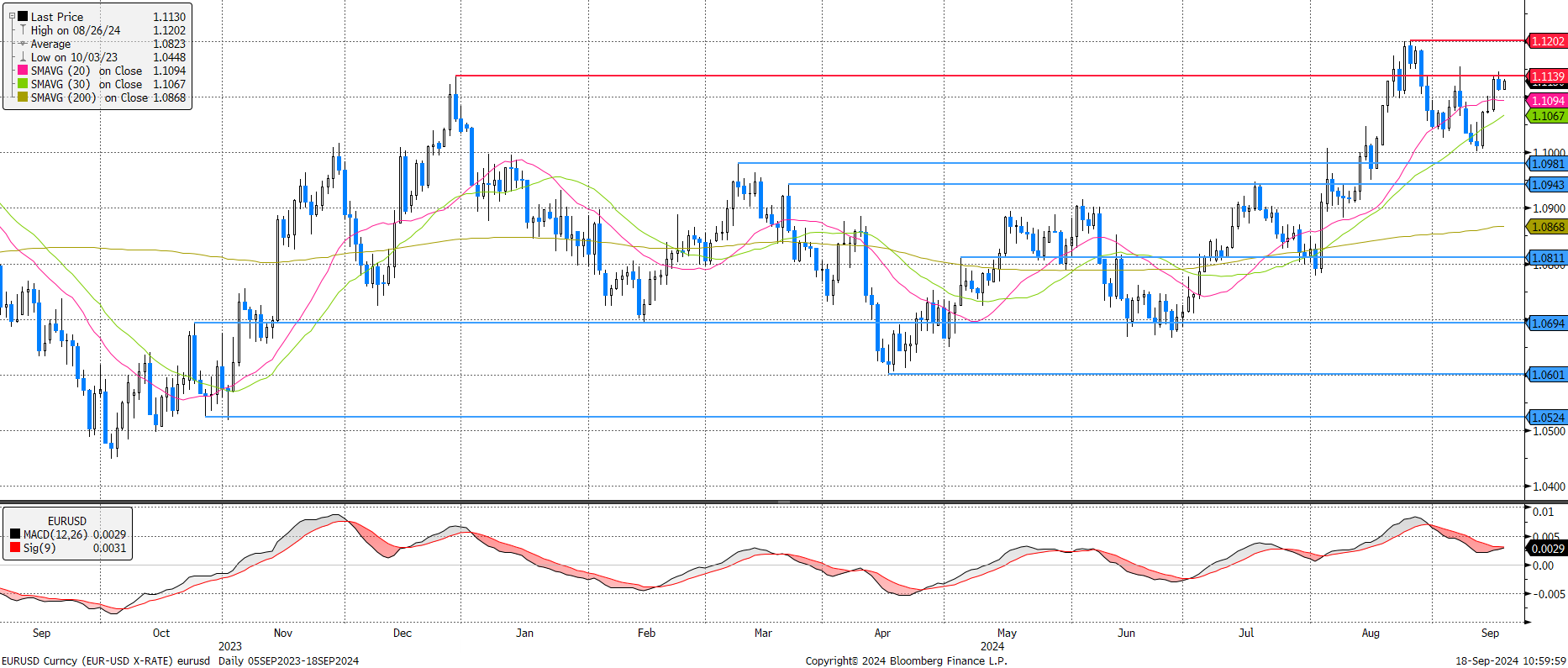Select 'Sig(9)' legend label
The height and width of the screenshot is (668, 1568).
(x=39, y=548)
